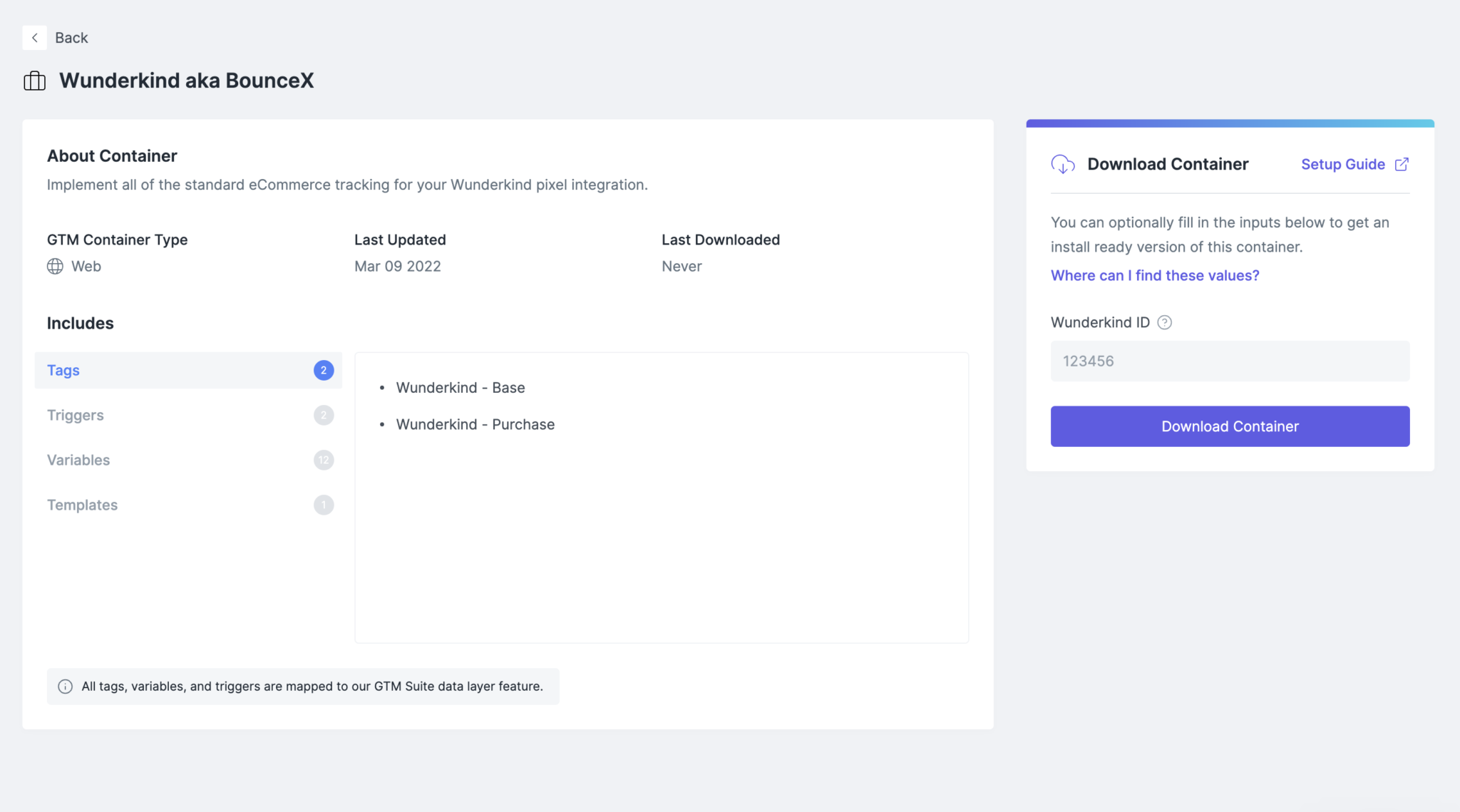Viewport: 1460px width, 812px height.
Task: Focus the Wunderkind ID input field
Action: (1230, 361)
